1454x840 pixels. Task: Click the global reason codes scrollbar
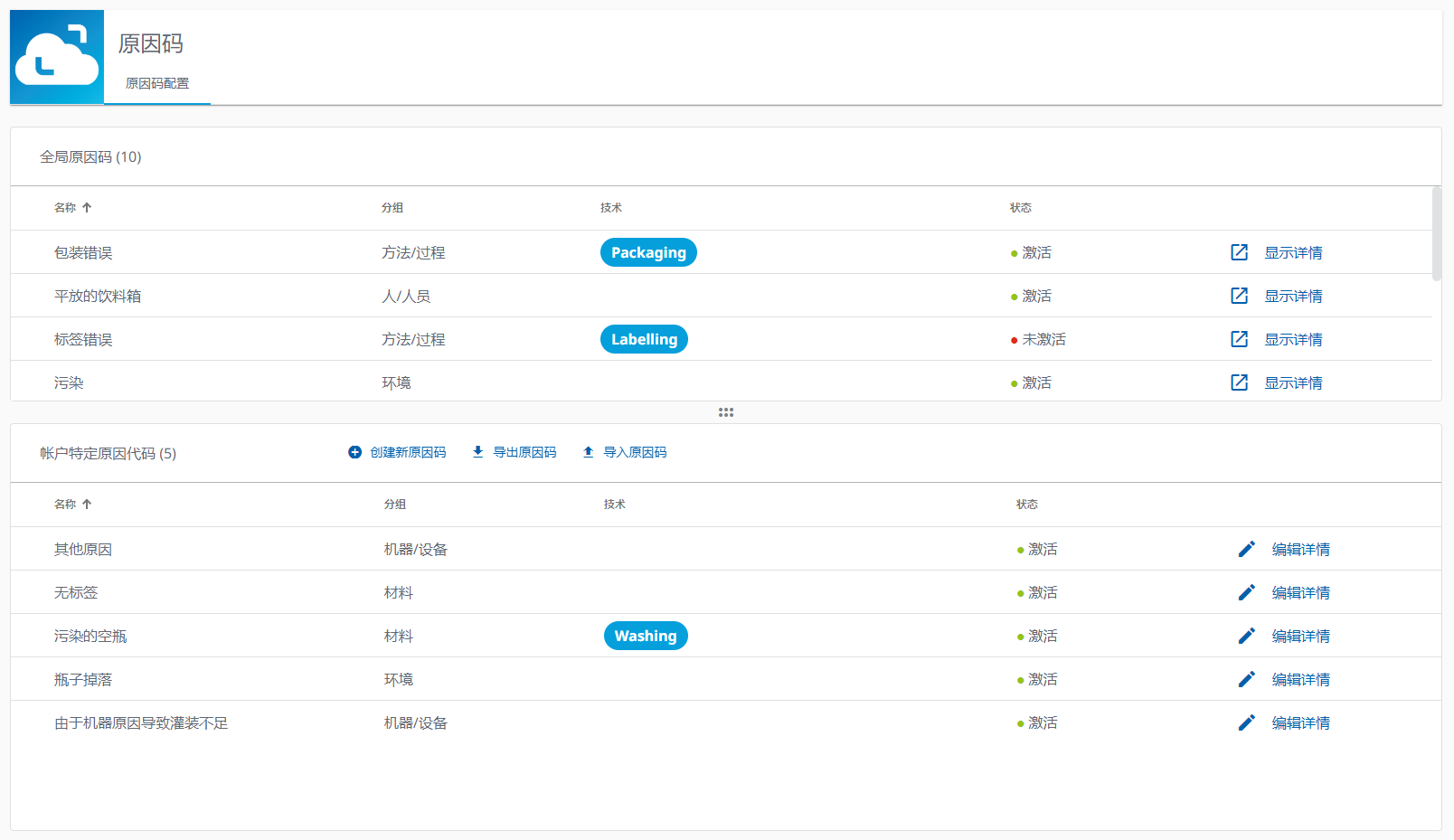(x=1437, y=235)
